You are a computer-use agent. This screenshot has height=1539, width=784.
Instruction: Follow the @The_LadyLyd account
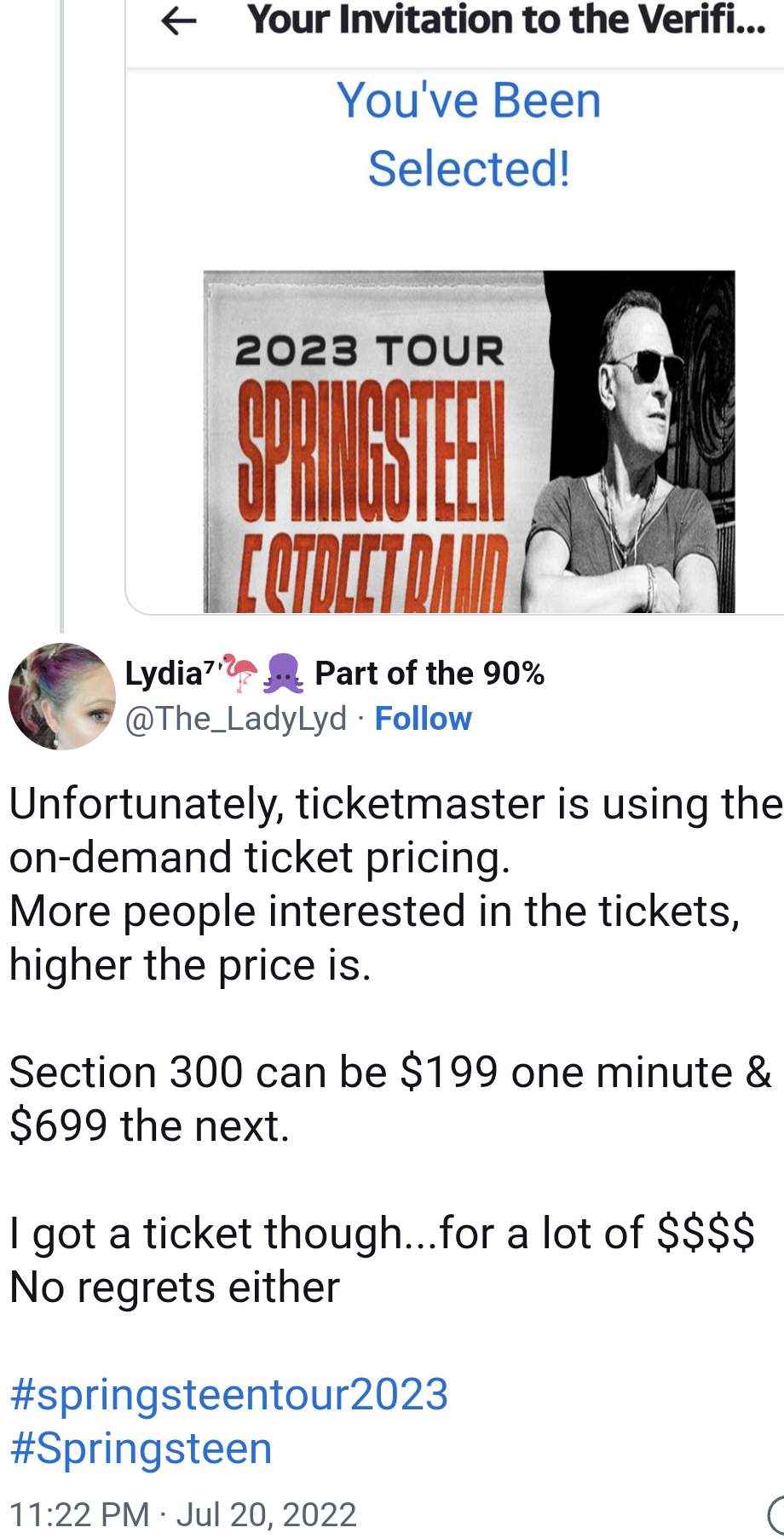423,719
